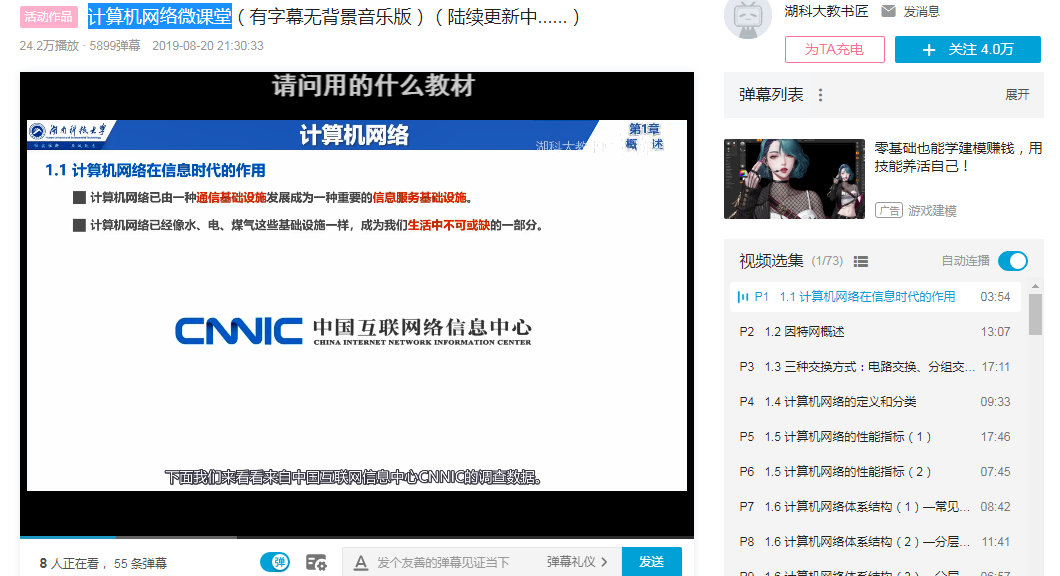Viewport: 1060px width, 576px height.
Task: Open the 3D modeling ad thumbnail
Action: tap(794, 179)
